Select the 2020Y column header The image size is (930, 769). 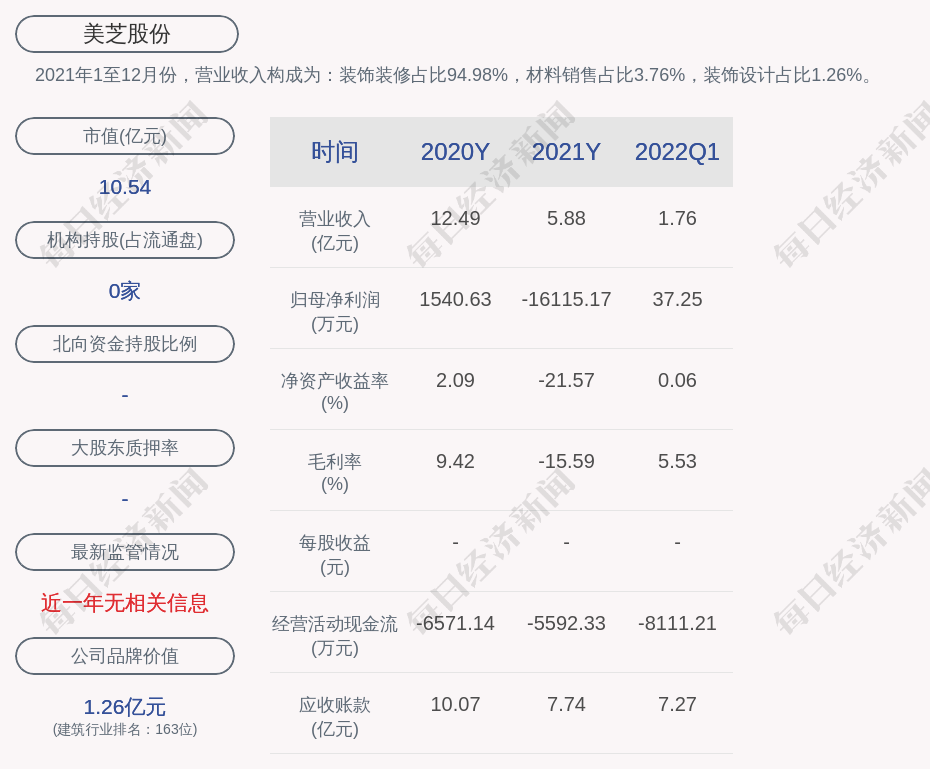coord(455,152)
